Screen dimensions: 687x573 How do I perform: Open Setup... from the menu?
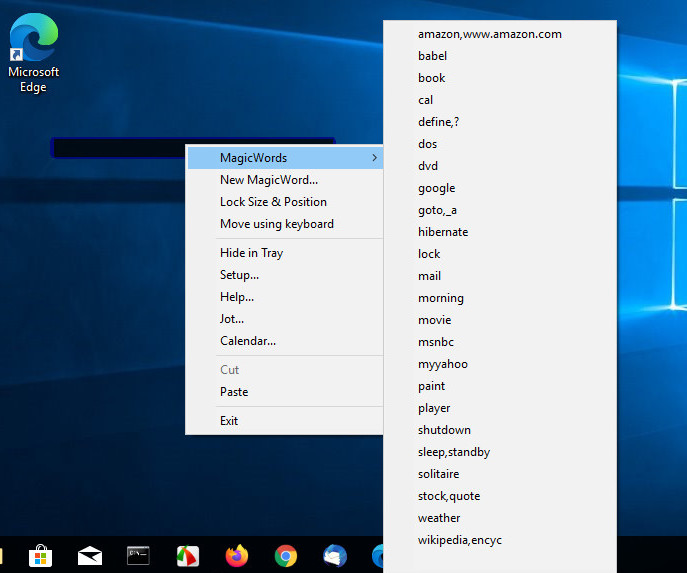coord(285,275)
